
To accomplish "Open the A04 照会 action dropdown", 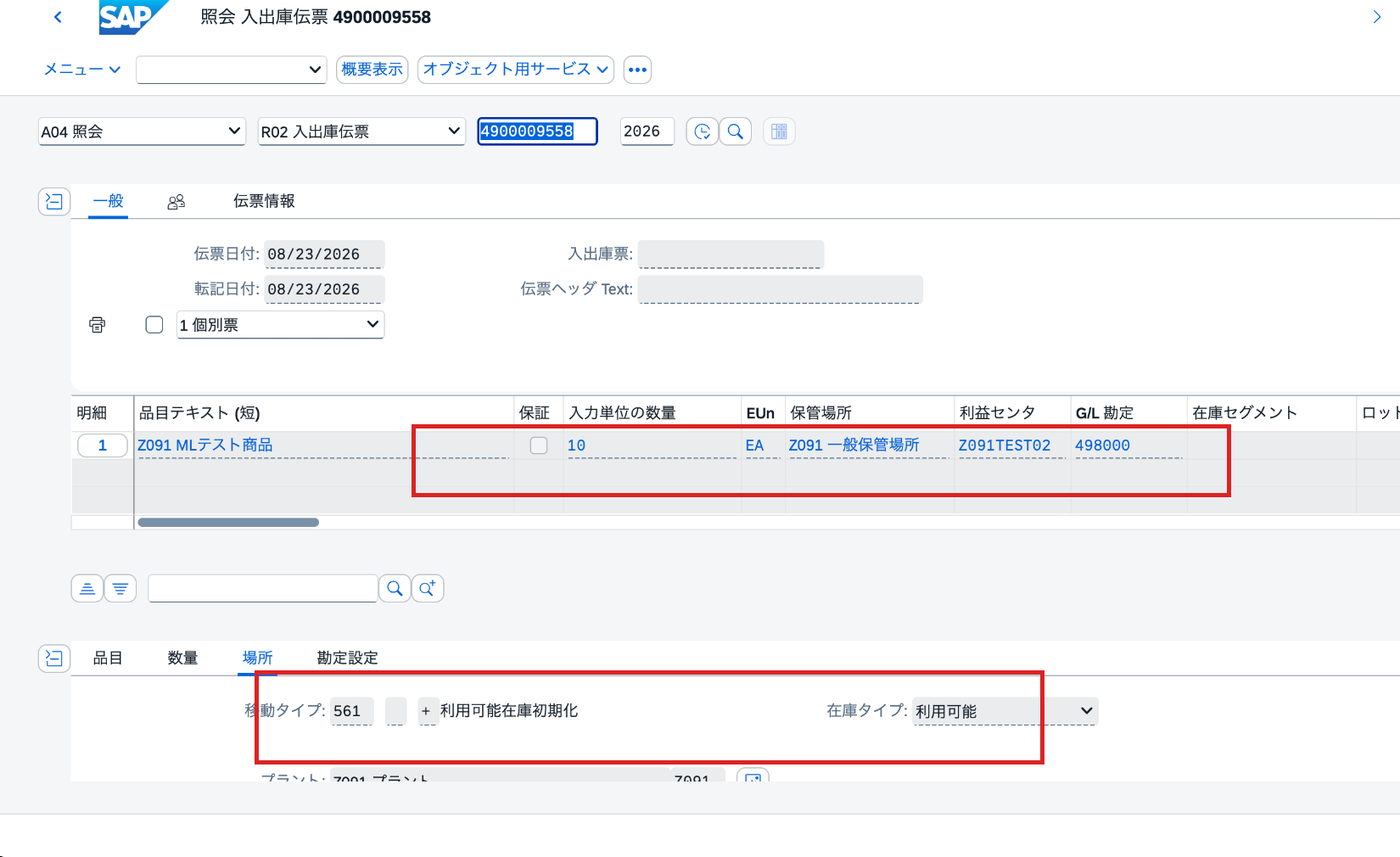I will (142, 132).
